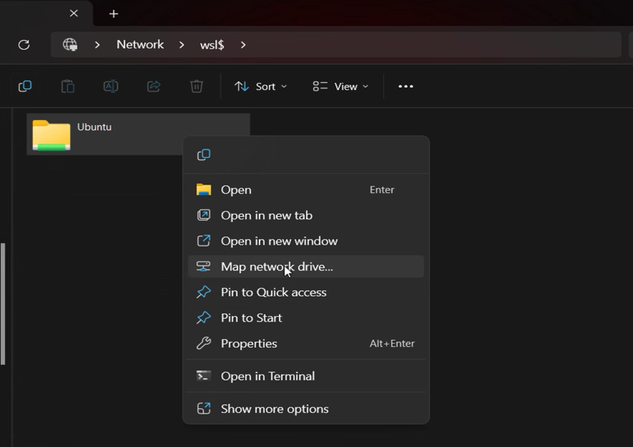This screenshot has width=633, height=447.
Task: Open the See more ellipsis menu
Action: pyautogui.click(x=405, y=87)
